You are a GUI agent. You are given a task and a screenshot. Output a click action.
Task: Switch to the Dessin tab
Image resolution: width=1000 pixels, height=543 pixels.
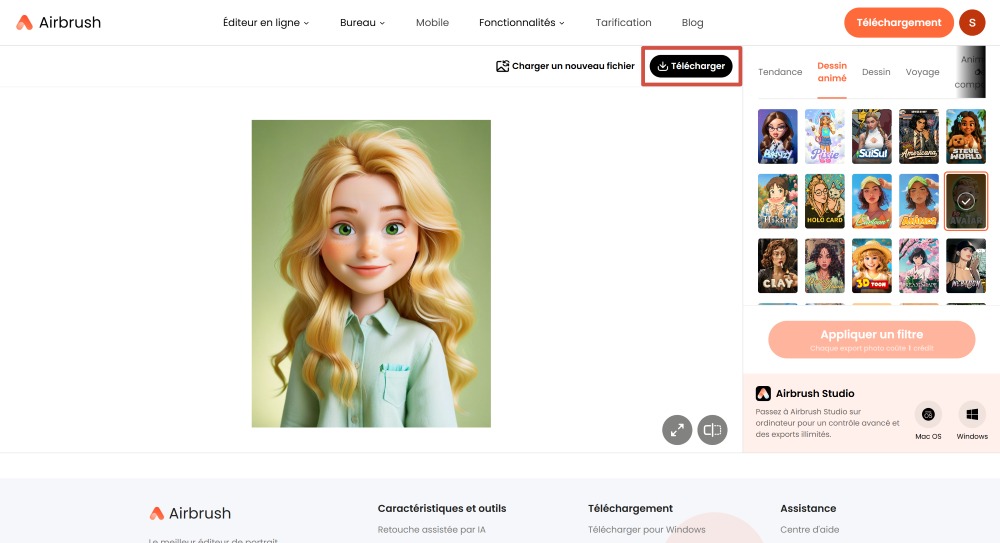[x=876, y=72]
